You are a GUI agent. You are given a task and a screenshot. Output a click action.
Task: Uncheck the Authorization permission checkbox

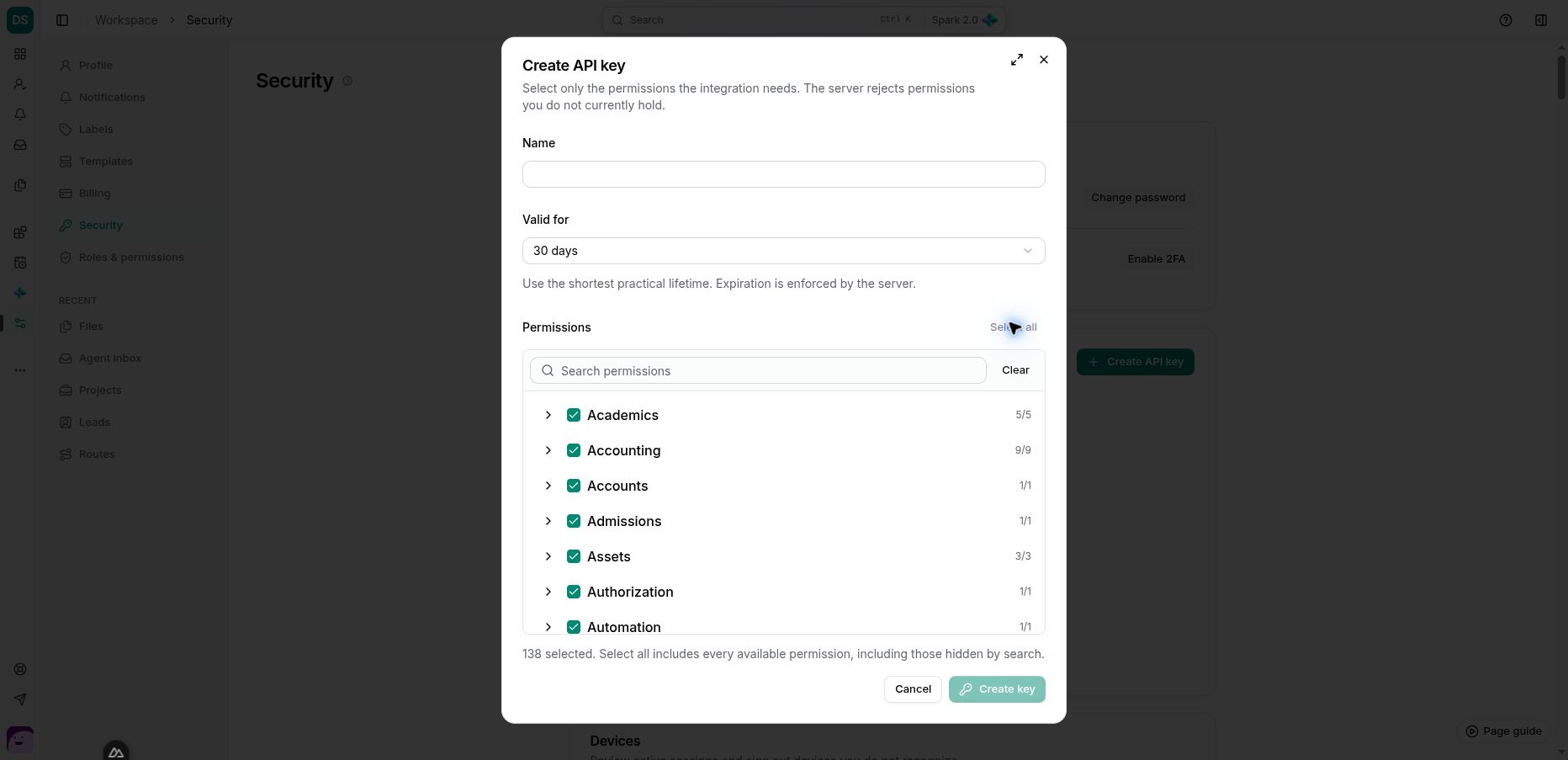(x=574, y=592)
